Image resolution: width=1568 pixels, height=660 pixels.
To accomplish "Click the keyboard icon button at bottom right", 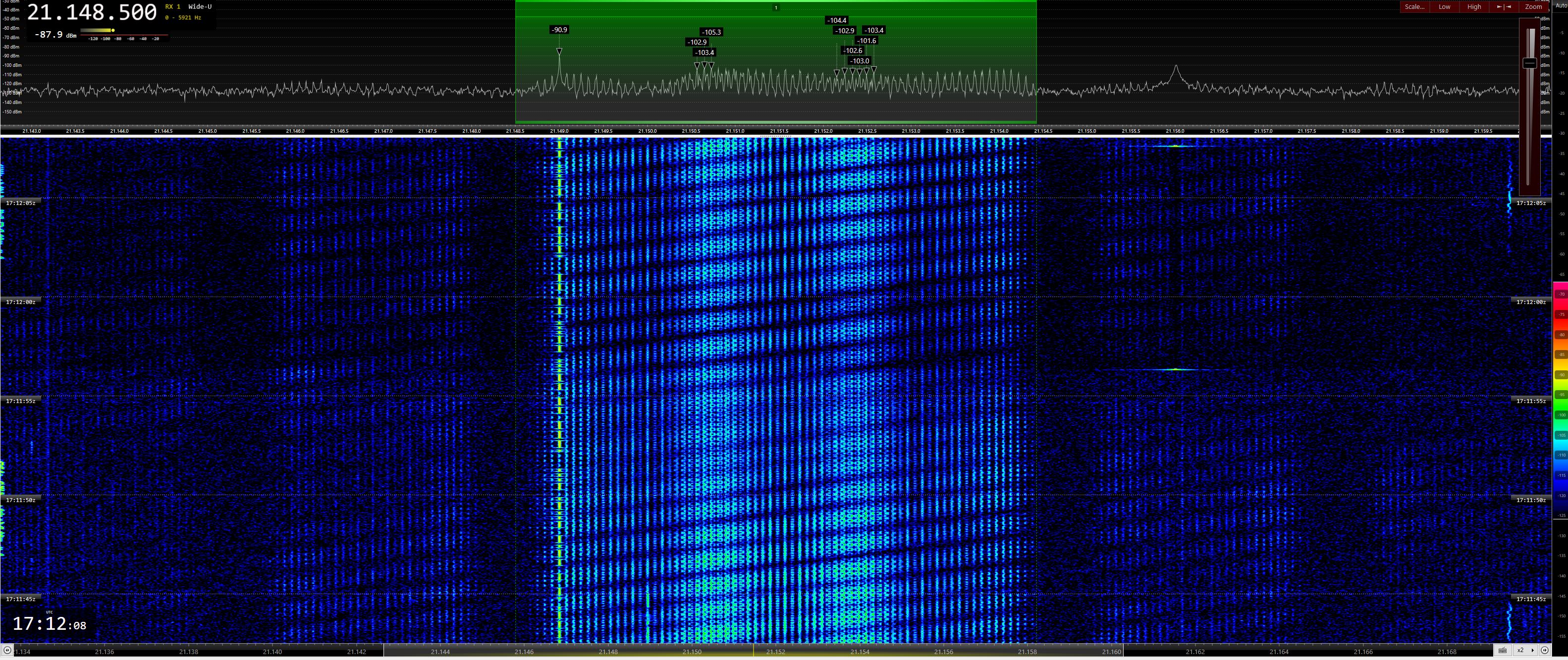I will (x=1502, y=650).
